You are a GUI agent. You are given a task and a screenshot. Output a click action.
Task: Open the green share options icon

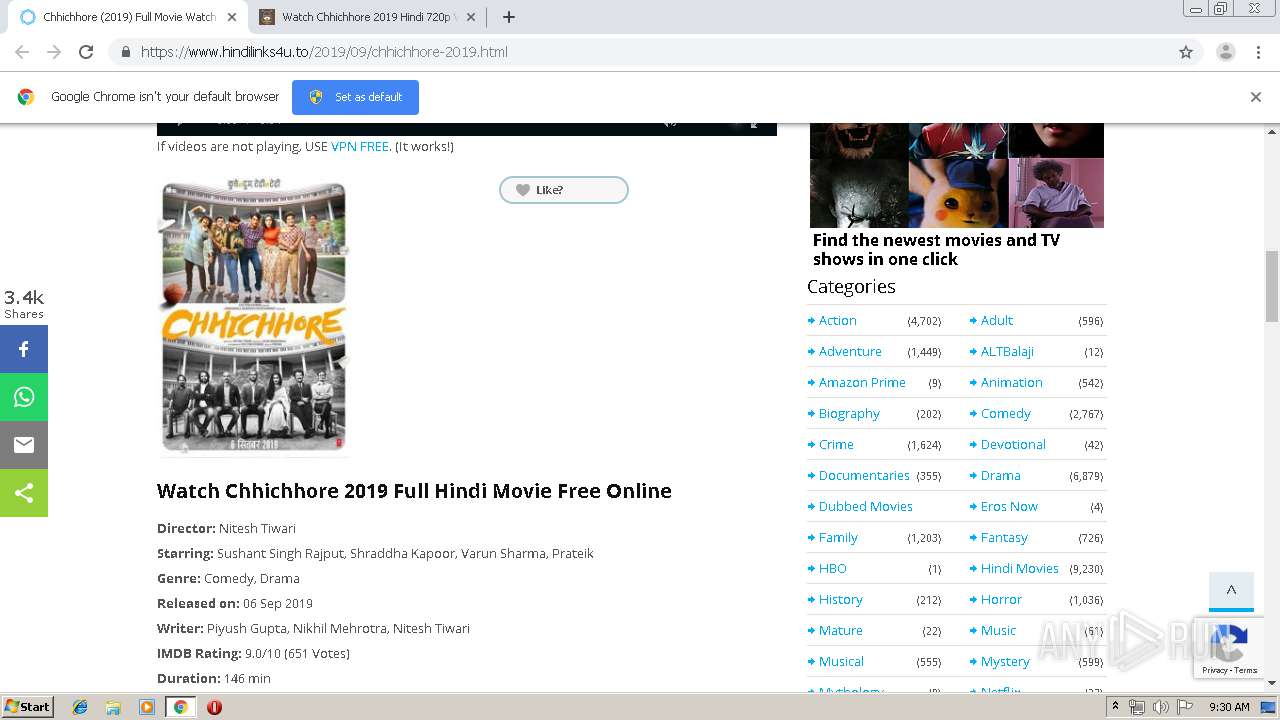24,493
